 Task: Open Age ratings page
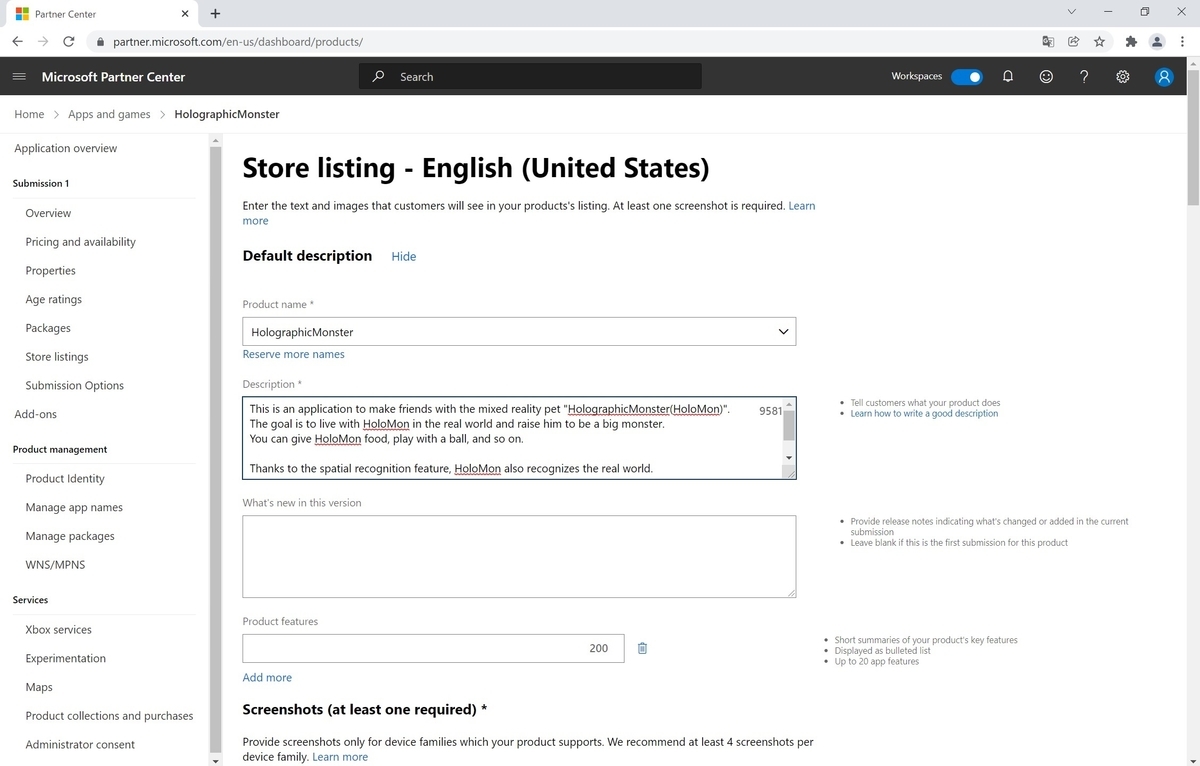(x=54, y=299)
